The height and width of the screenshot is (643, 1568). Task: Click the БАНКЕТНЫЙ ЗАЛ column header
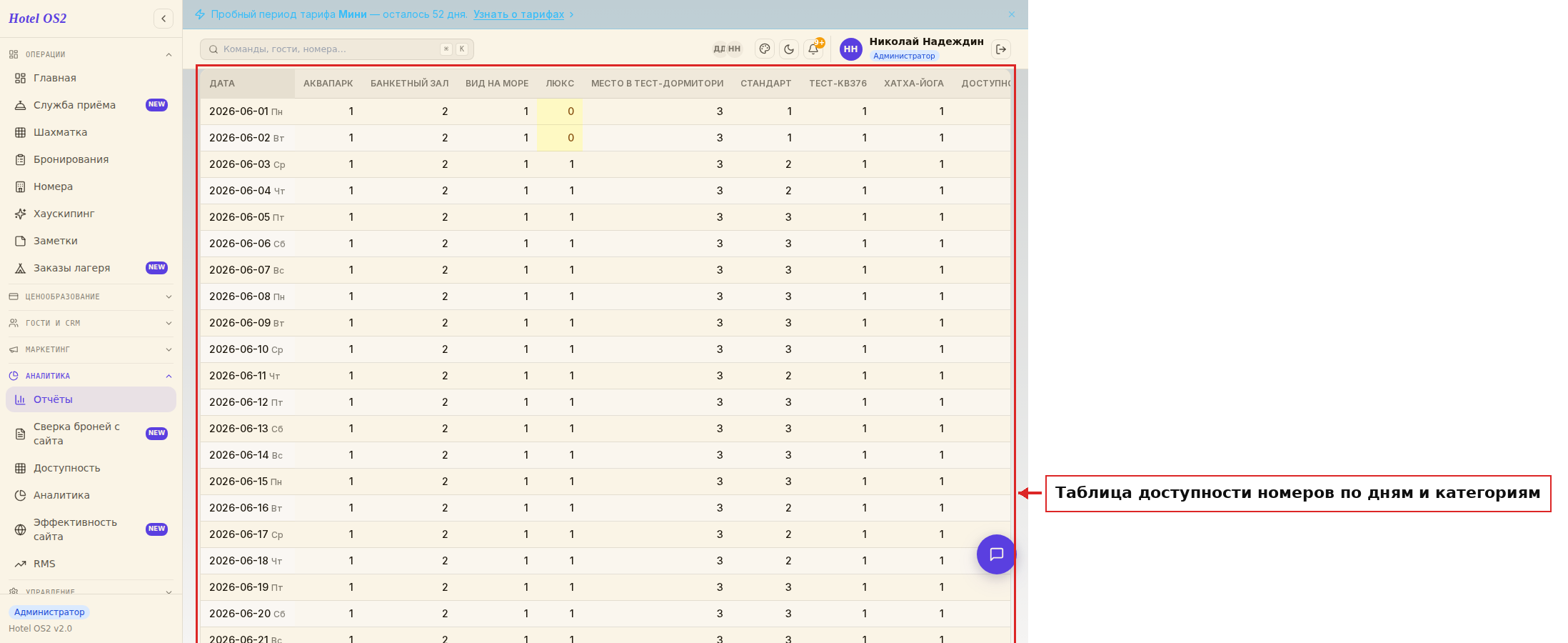click(x=409, y=84)
